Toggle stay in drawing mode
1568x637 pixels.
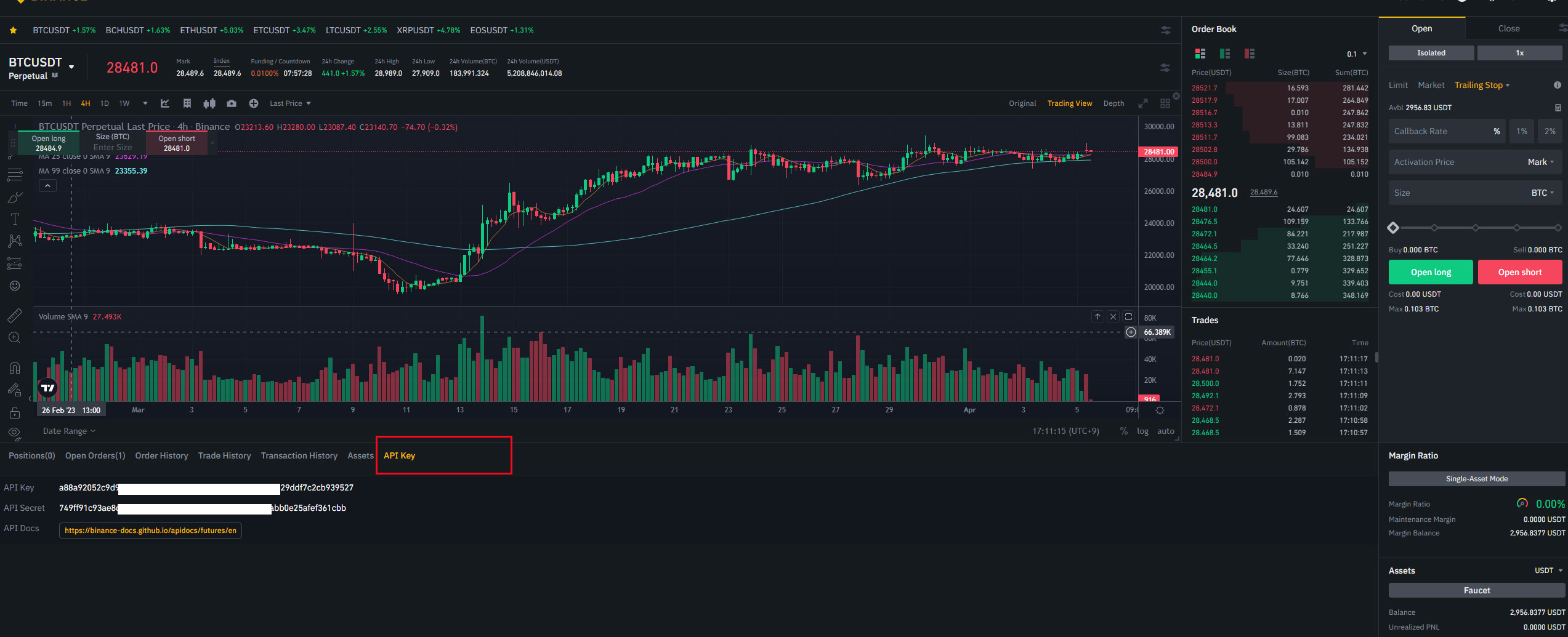15,390
